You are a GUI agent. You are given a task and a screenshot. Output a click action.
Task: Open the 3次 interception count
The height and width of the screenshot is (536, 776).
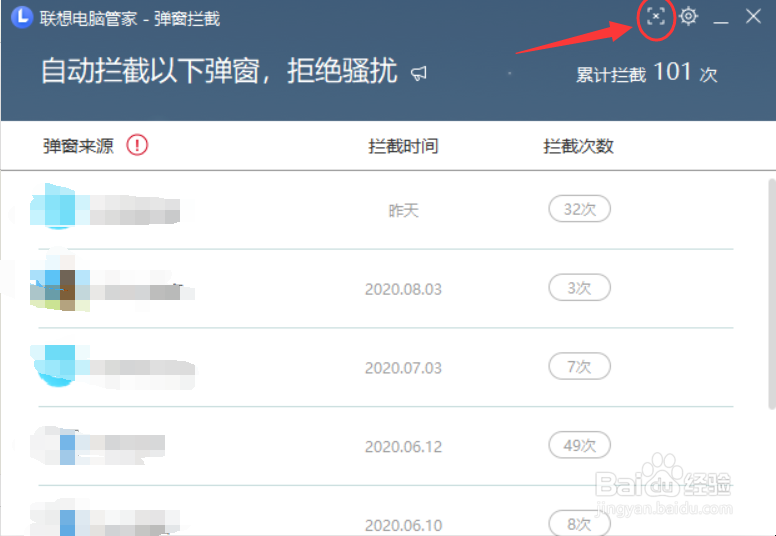(x=580, y=287)
